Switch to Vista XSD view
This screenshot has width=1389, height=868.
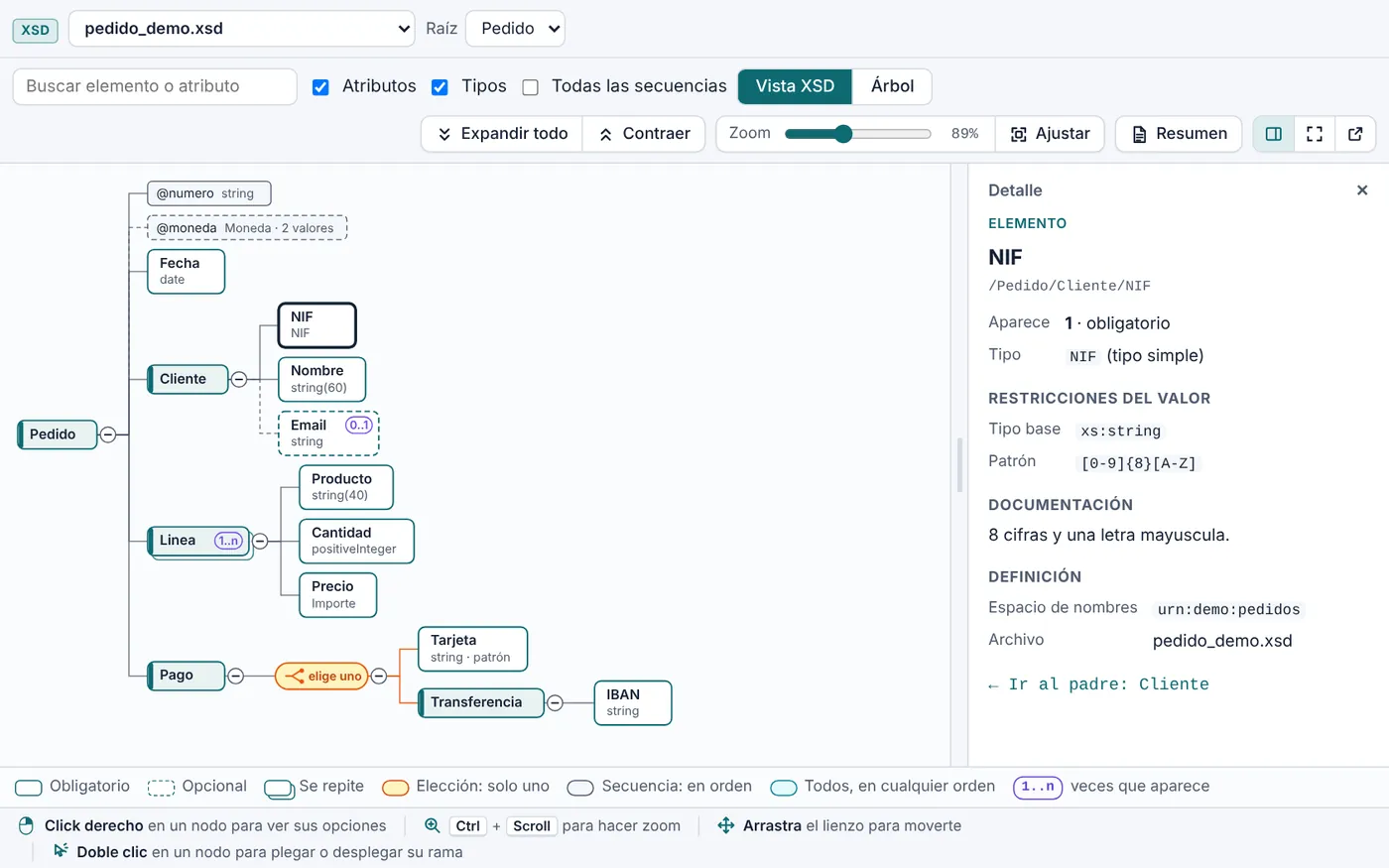pos(795,86)
